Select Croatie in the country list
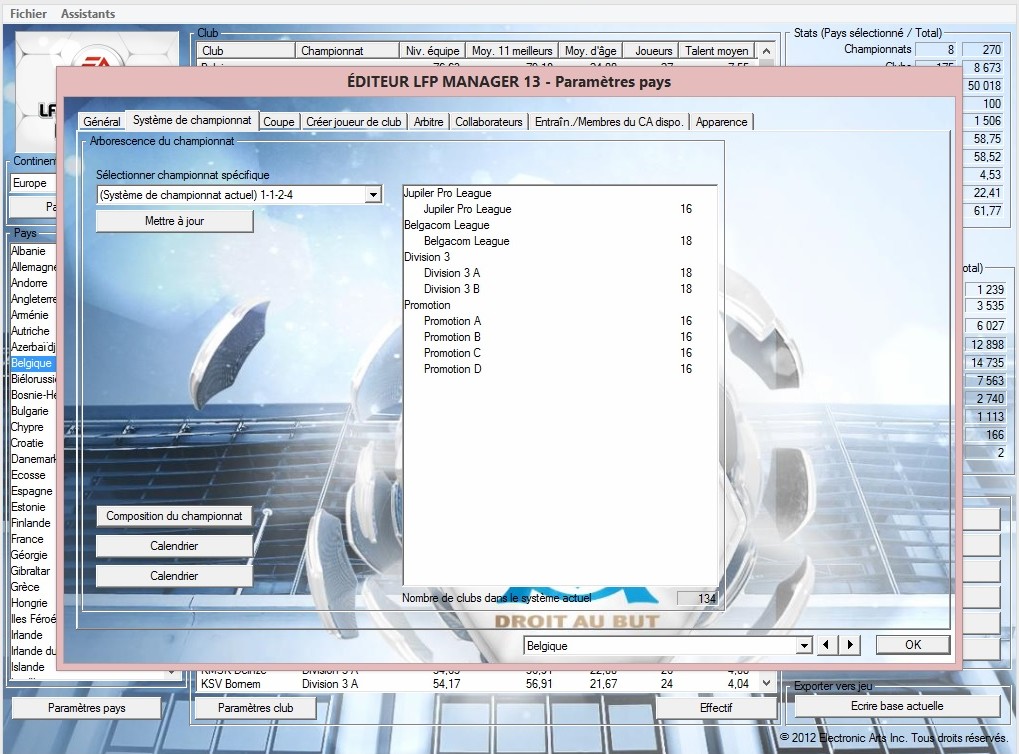 click(x=27, y=443)
